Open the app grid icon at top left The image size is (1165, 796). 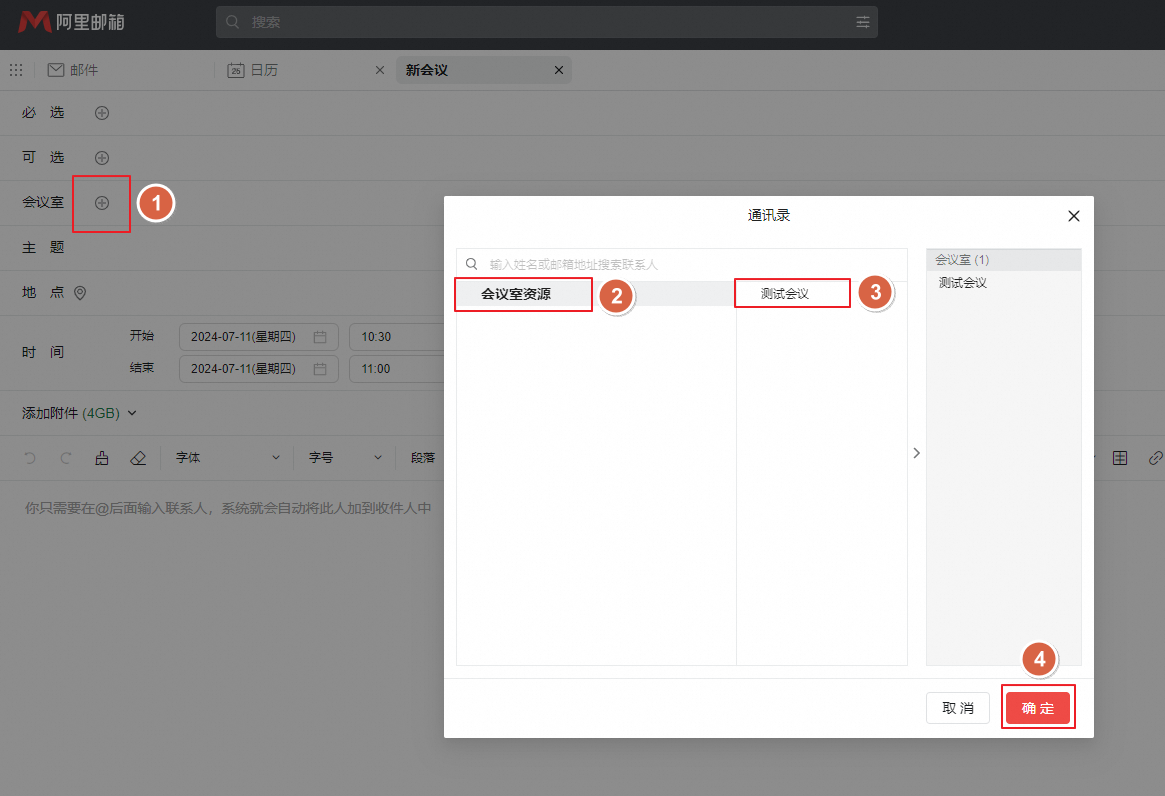tap(16, 69)
